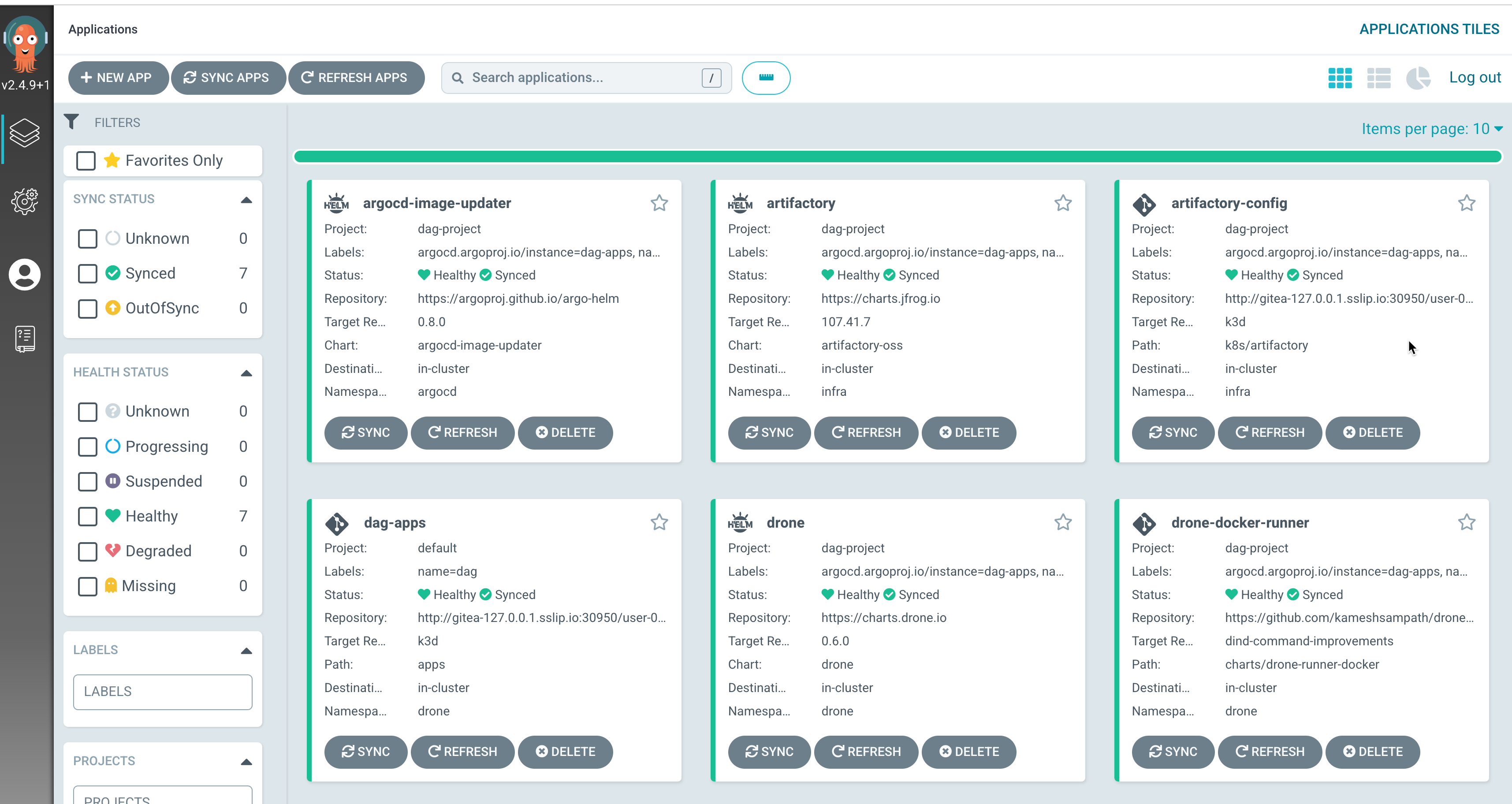Click the tile view icon top right
1512x804 pixels.
click(x=1340, y=78)
